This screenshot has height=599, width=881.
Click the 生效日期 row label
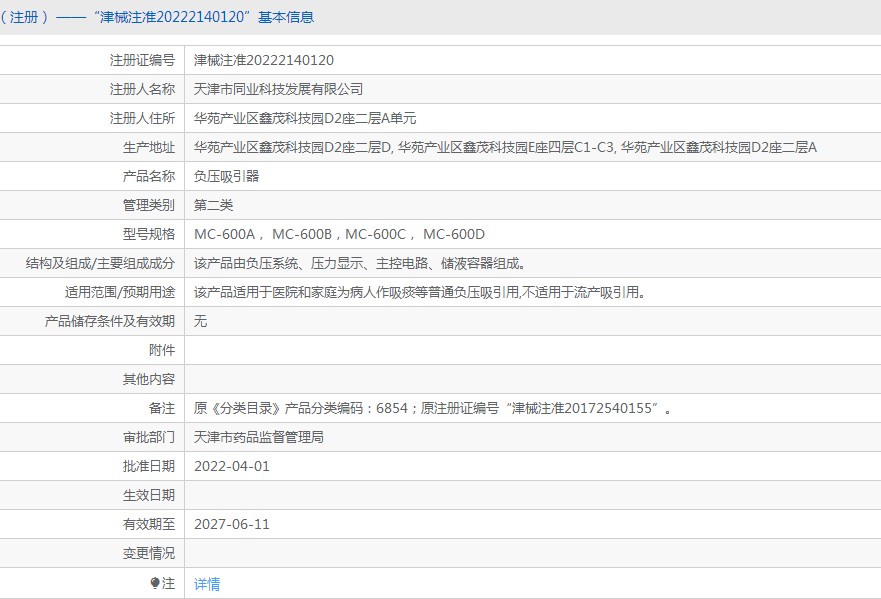(149, 496)
